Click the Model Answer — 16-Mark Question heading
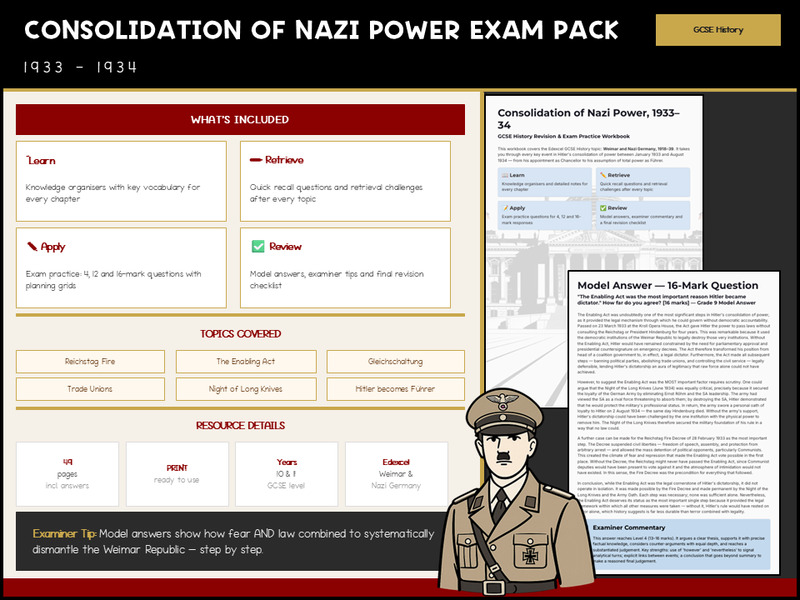This screenshot has height=600, width=800. click(x=667, y=285)
